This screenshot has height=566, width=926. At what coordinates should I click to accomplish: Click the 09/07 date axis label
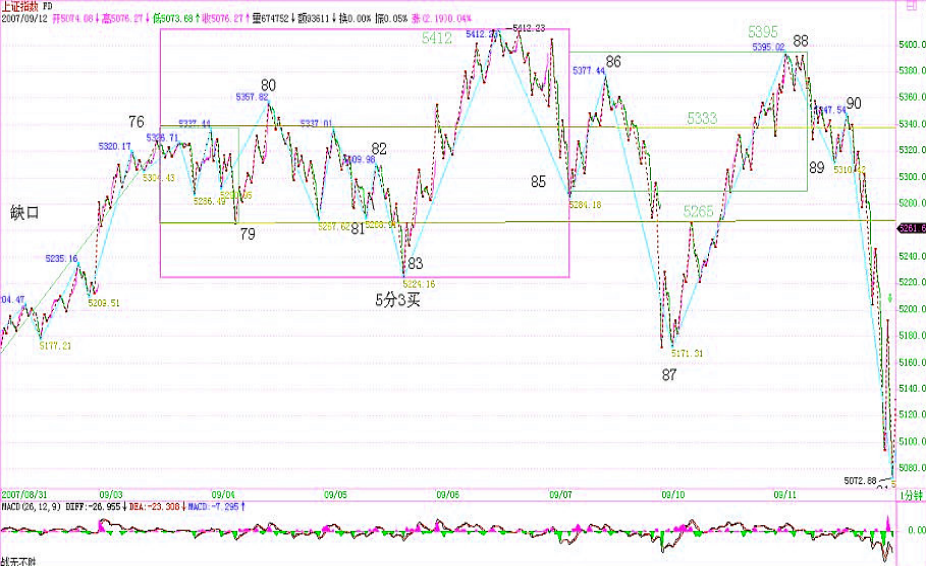point(560,495)
